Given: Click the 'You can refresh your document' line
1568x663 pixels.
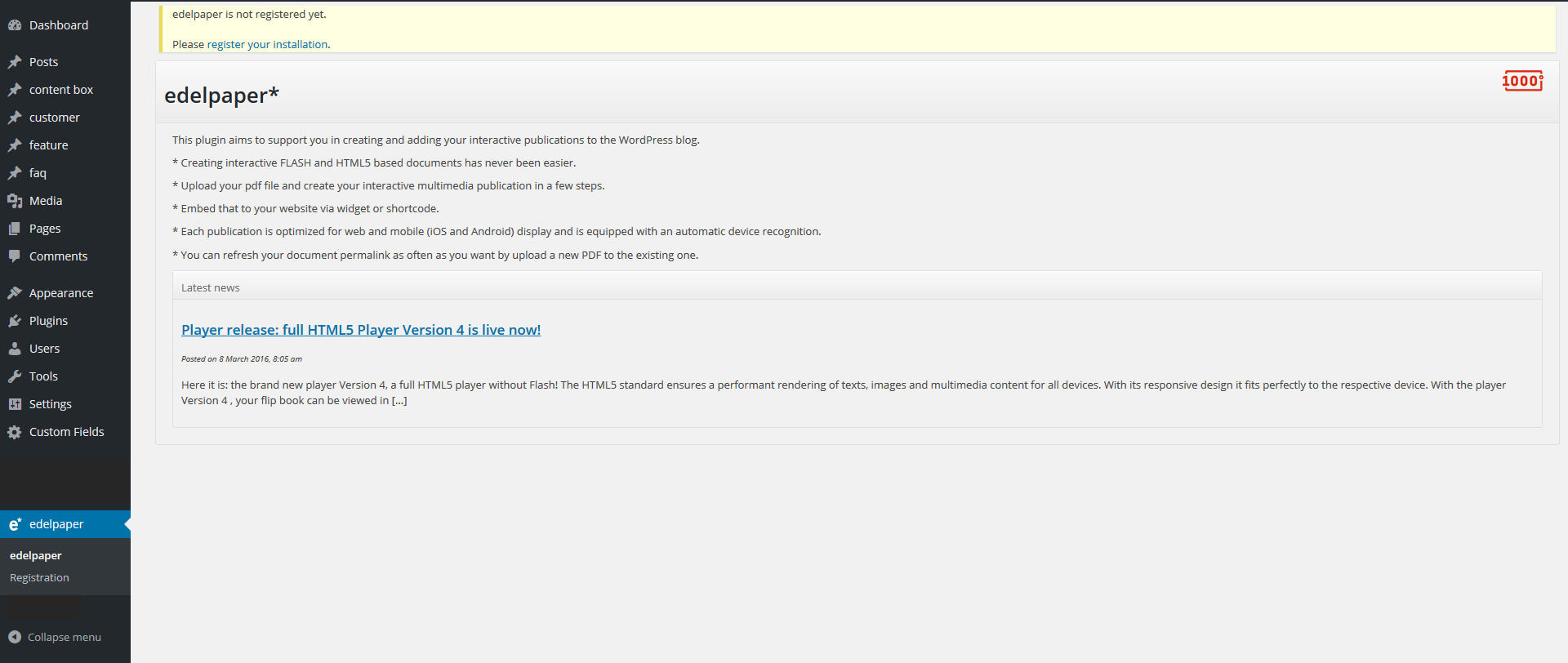Looking at the screenshot, I should (x=435, y=256).
